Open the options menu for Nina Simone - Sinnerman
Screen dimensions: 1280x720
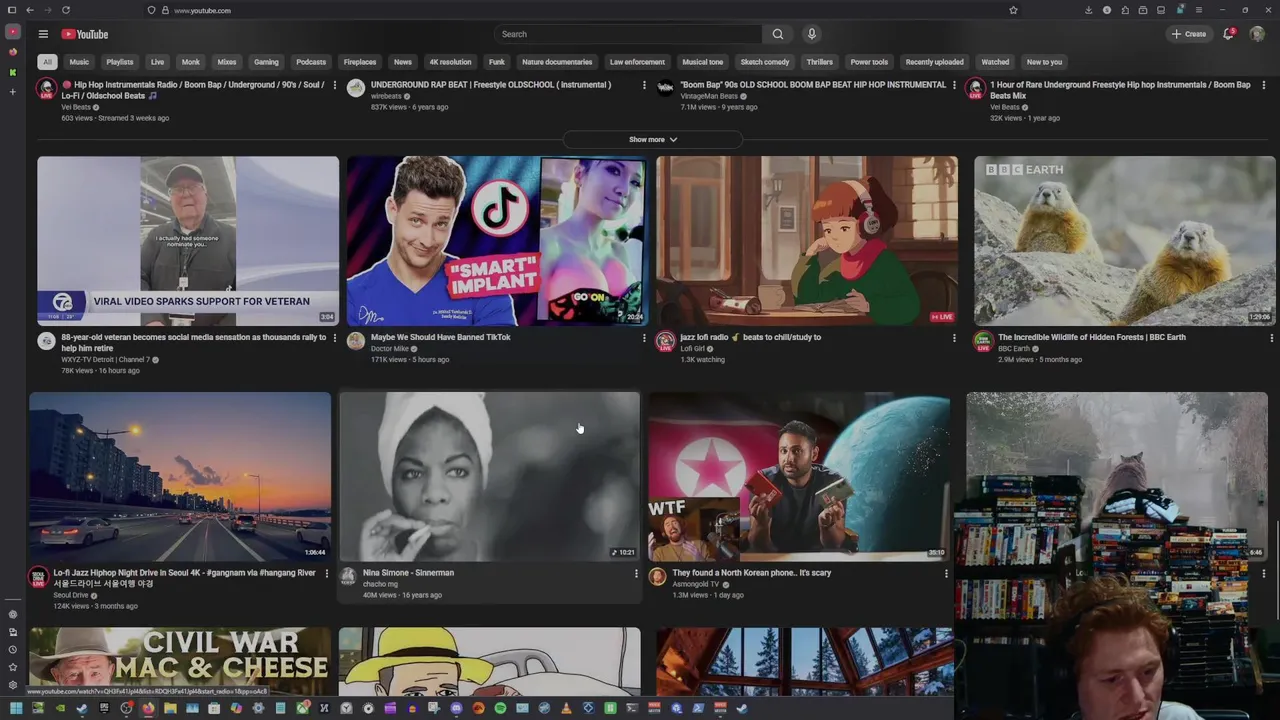pyautogui.click(x=636, y=574)
